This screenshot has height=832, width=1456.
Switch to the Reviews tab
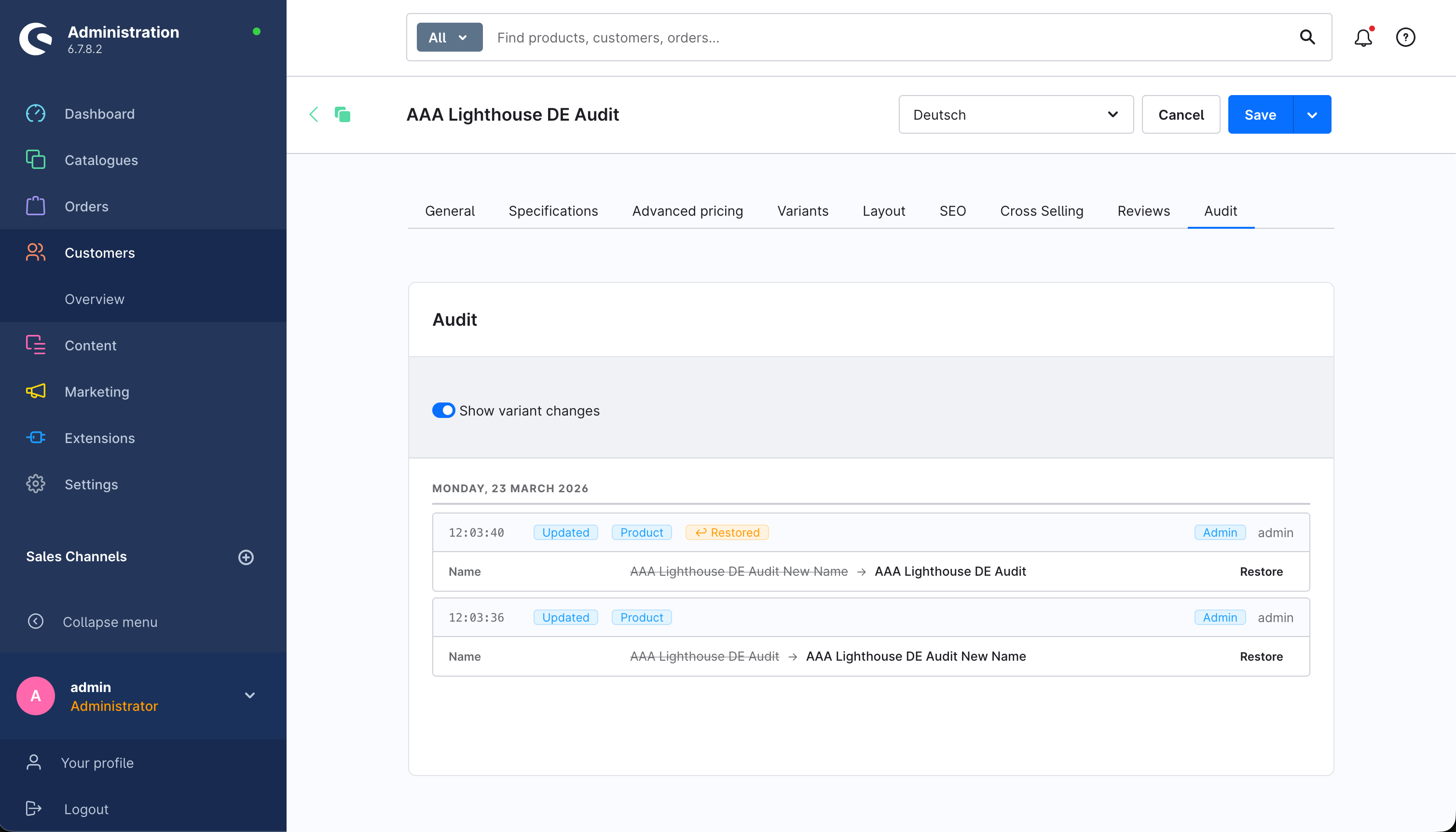(x=1143, y=211)
